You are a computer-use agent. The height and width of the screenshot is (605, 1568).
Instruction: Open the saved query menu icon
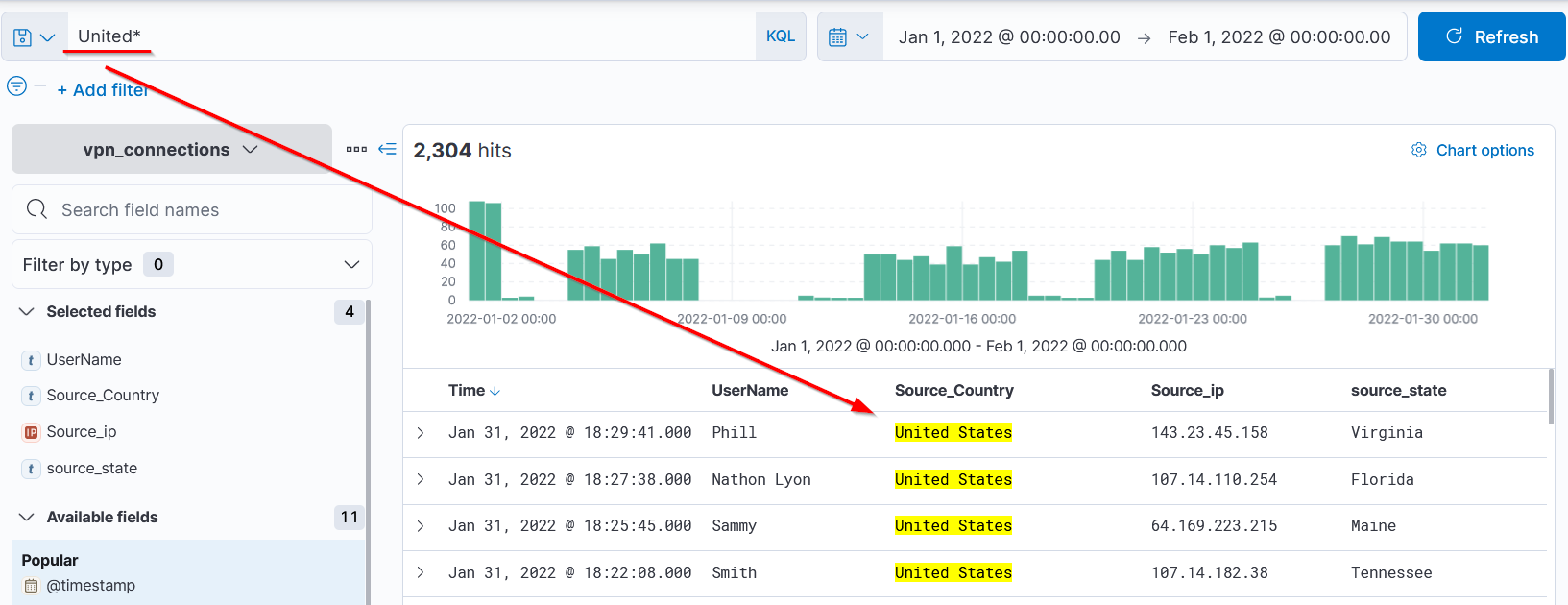pyautogui.click(x=34, y=37)
